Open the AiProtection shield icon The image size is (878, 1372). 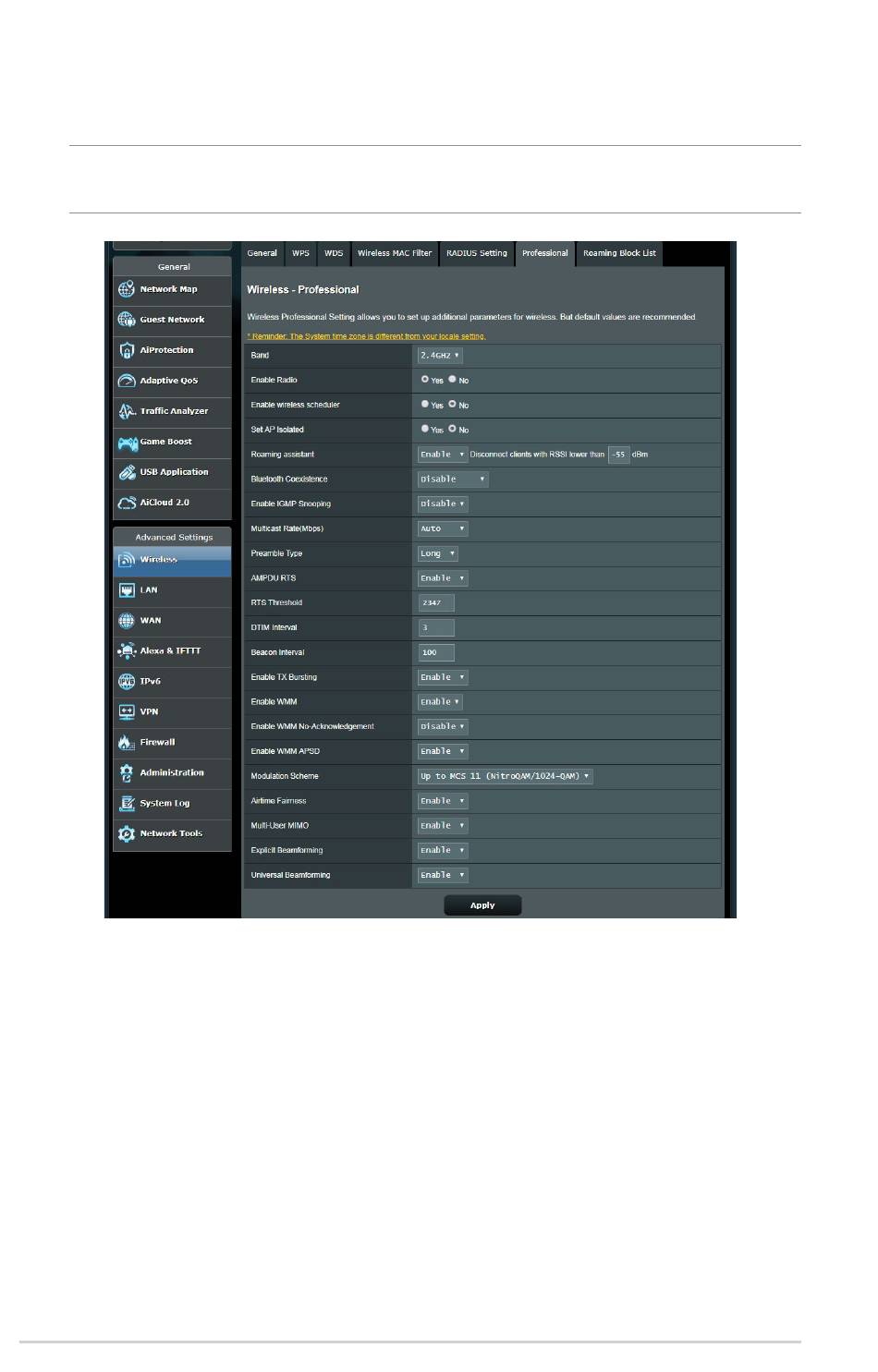pos(127,350)
